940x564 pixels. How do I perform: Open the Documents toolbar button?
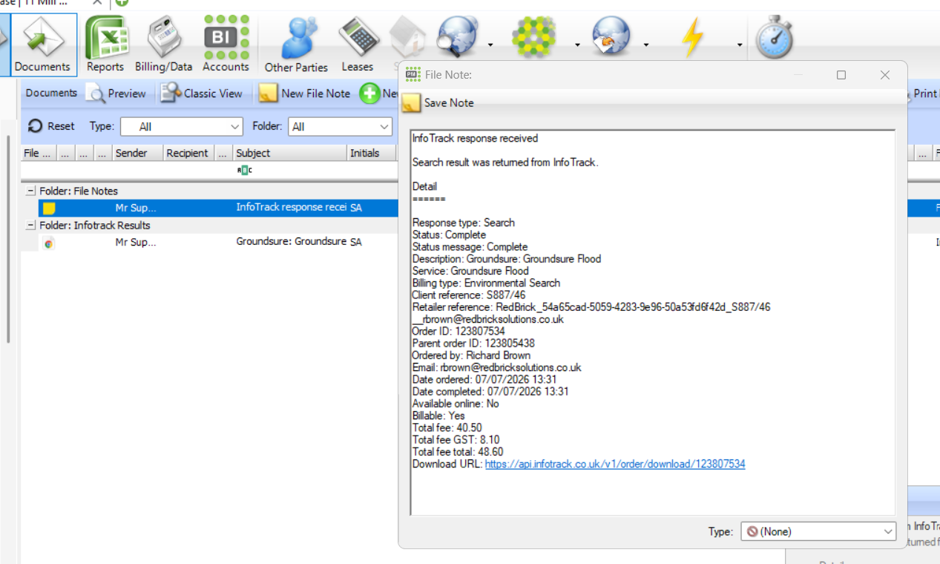coord(43,45)
